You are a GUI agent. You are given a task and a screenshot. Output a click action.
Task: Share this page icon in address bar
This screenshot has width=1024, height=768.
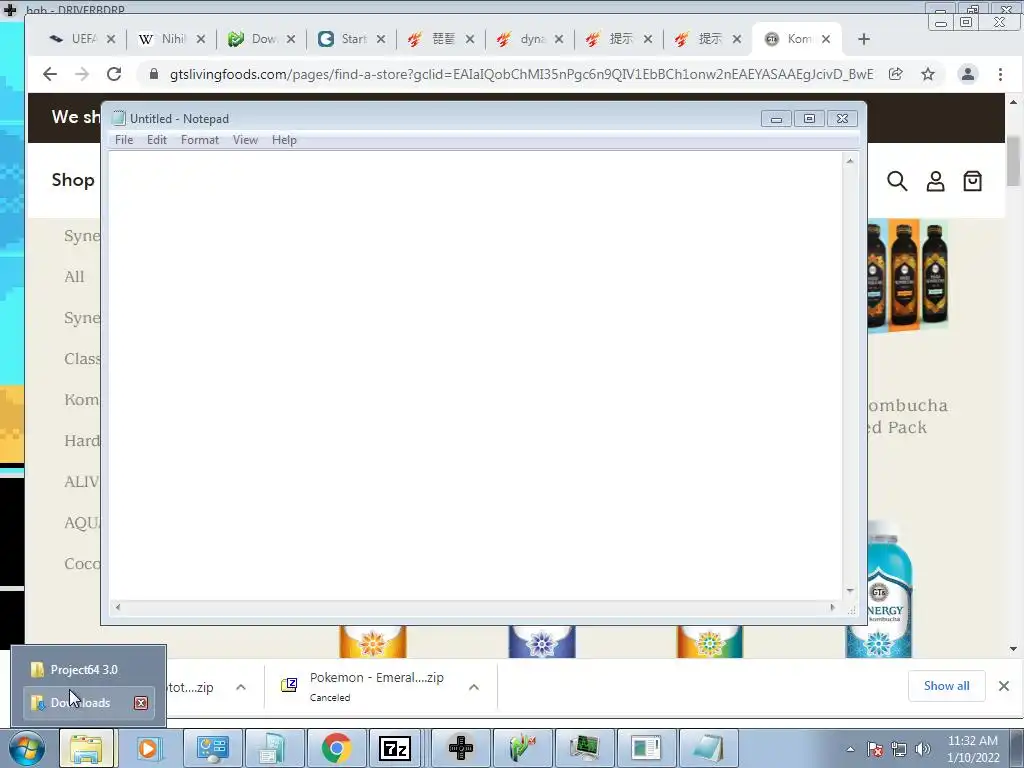[896, 74]
